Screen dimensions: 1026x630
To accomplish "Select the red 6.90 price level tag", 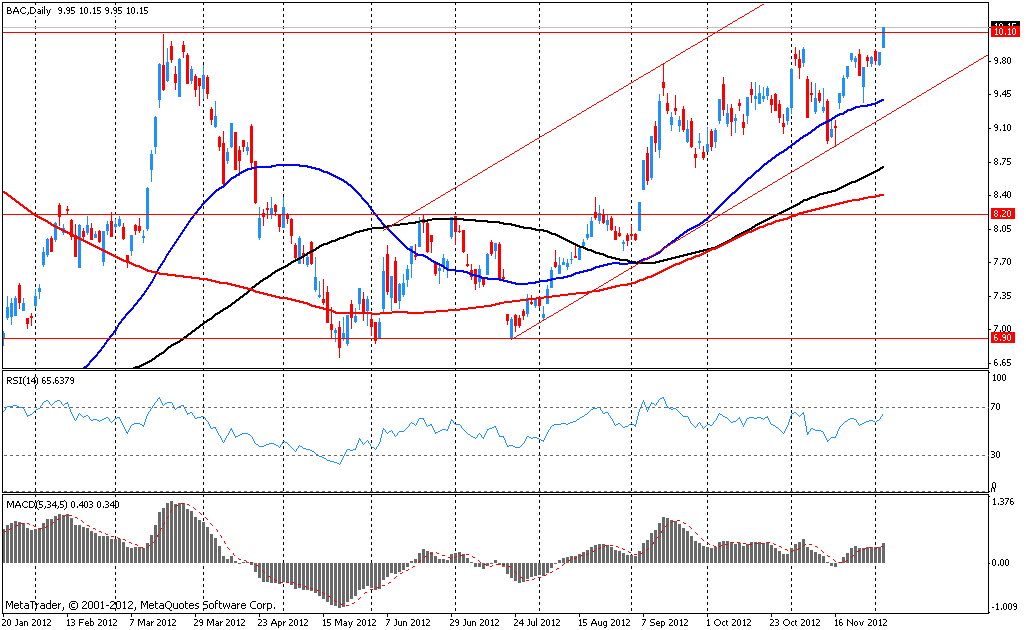I will [1002, 338].
